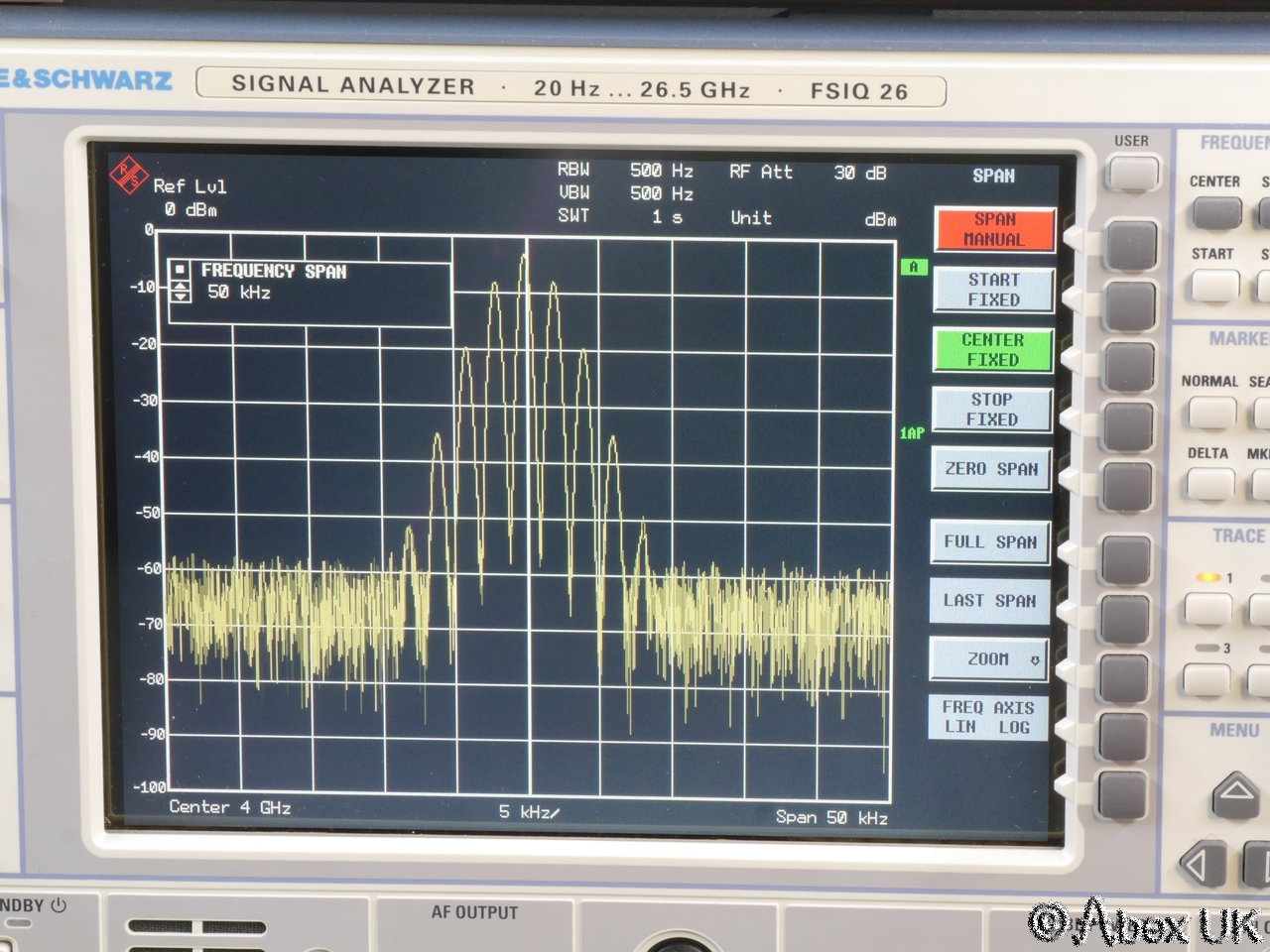Click the 50 kHz frequency span value field
Screen dimensions: 1270x952
239,293
